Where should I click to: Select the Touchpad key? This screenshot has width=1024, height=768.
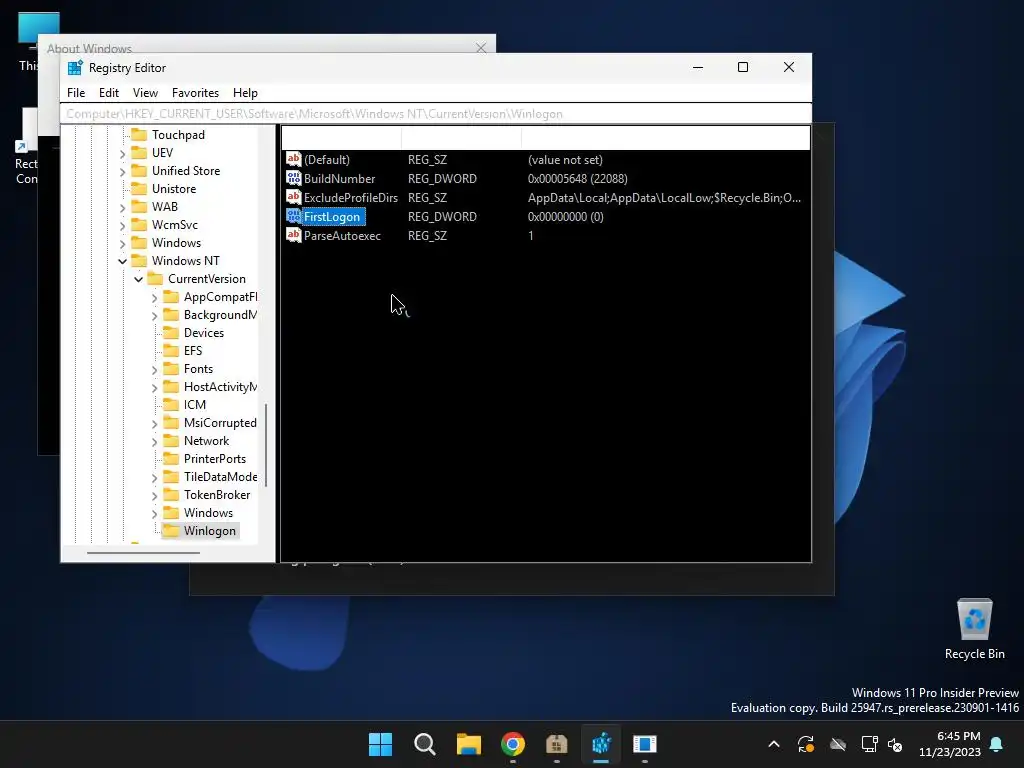pos(178,135)
